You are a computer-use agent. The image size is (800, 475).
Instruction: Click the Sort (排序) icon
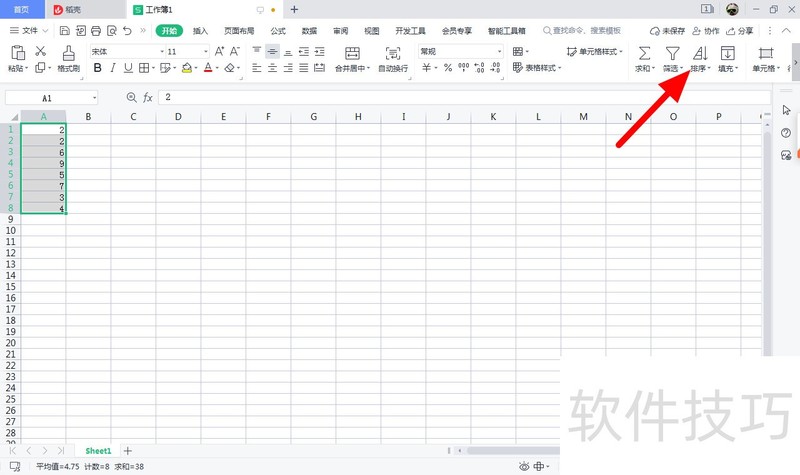pos(700,53)
